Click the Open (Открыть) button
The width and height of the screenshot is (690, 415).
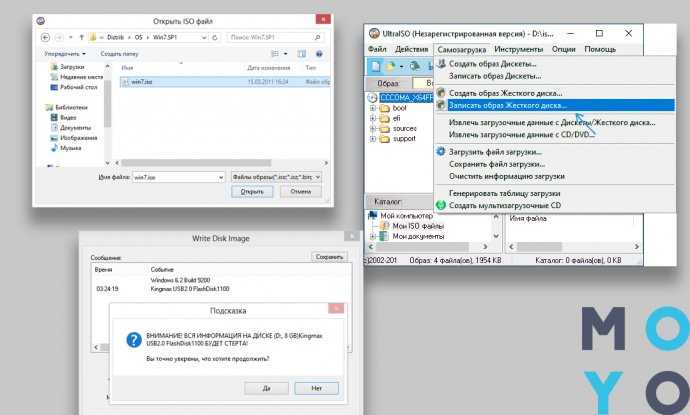point(252,192)
